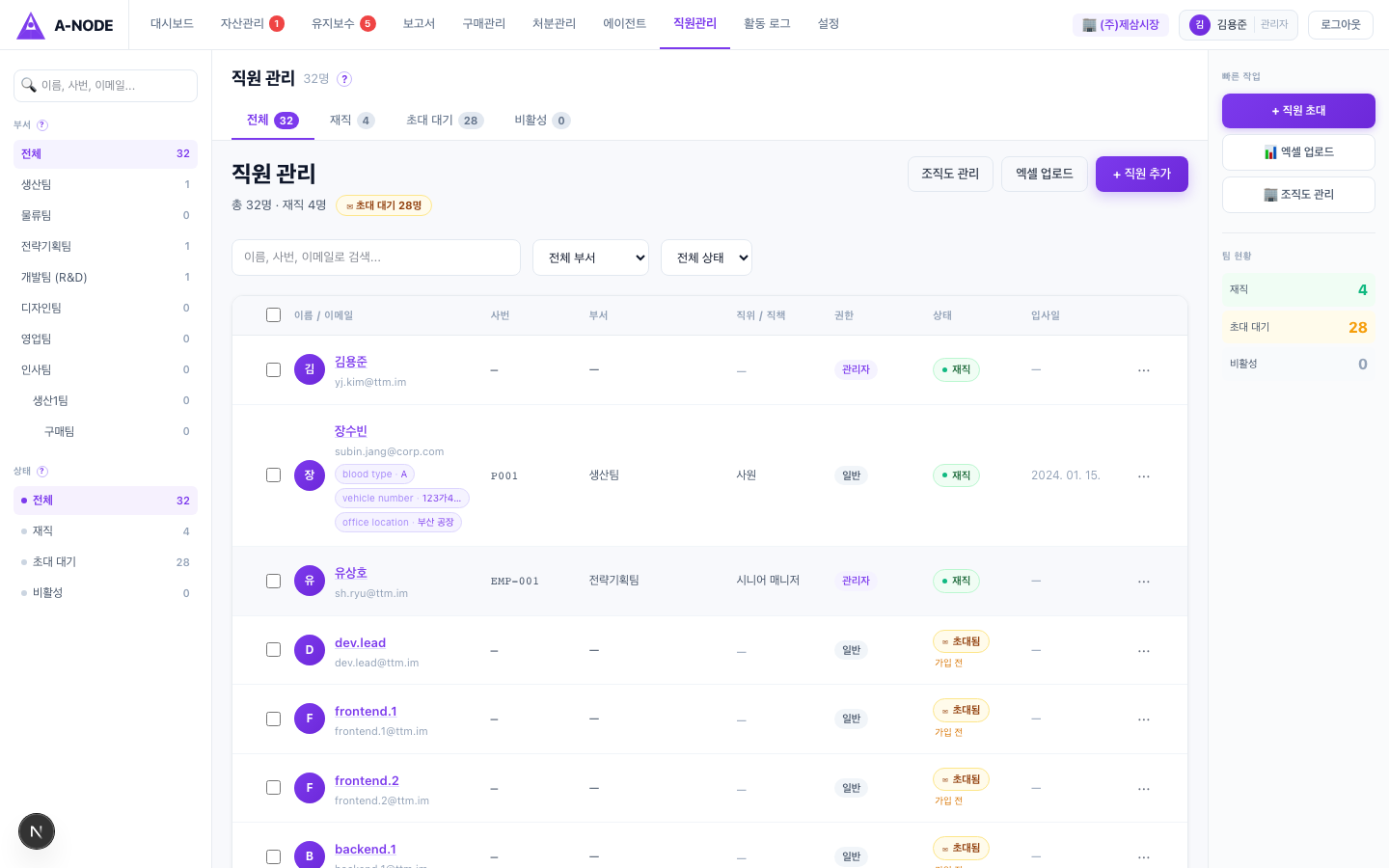The width and height of the screenshot is (1389, 868).
Task: Check the checkbox on 장수빈's row
Action: [274, 475]
